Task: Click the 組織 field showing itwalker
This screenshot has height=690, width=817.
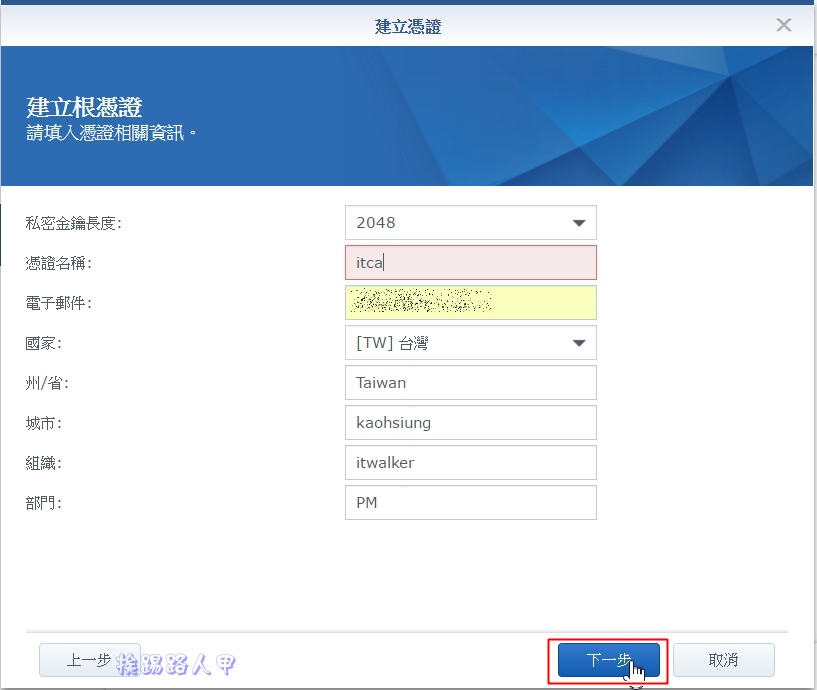Action: 471,462
